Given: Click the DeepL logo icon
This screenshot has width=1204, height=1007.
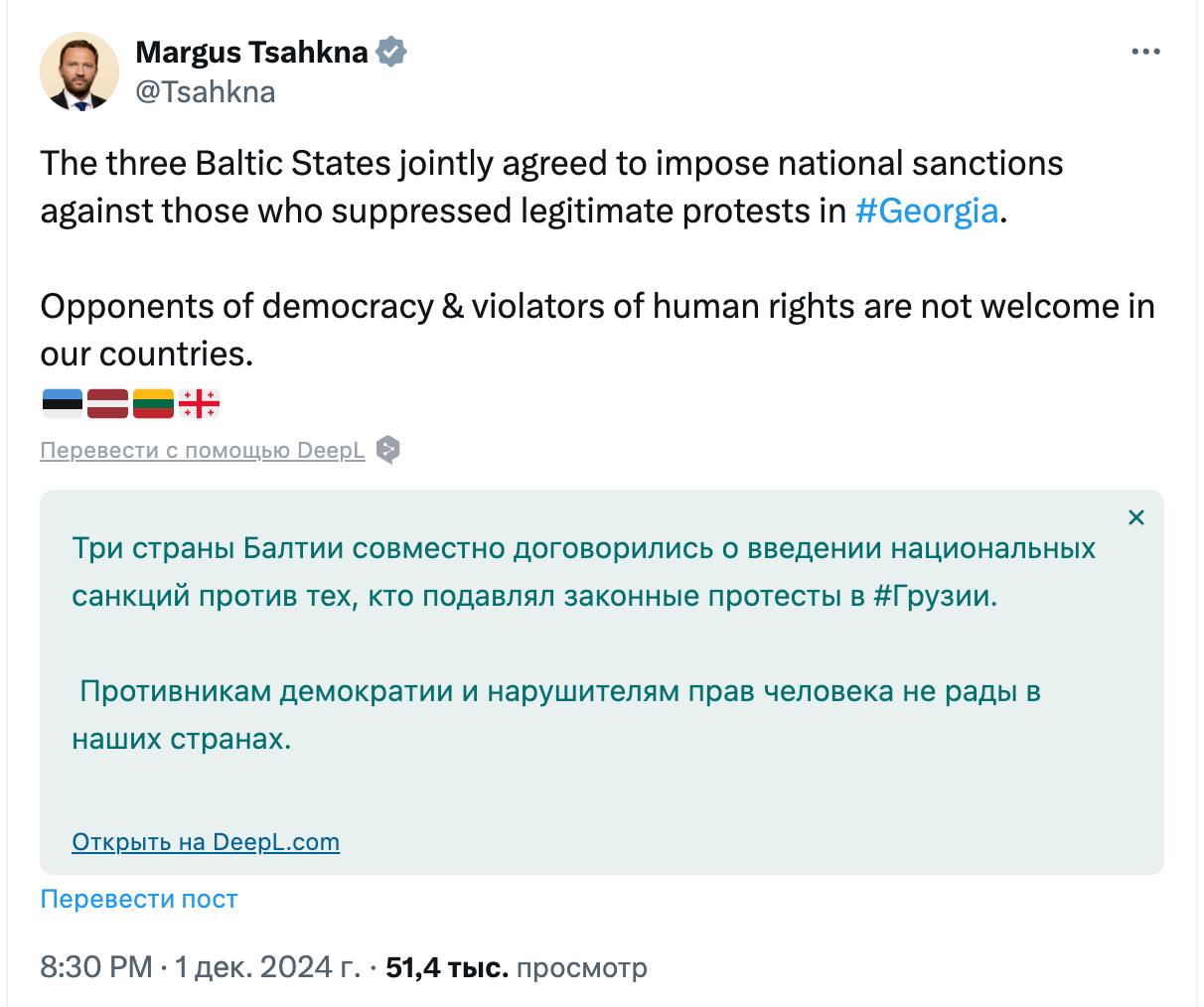Looking at the screenshot, I should [x=389, y=450].
